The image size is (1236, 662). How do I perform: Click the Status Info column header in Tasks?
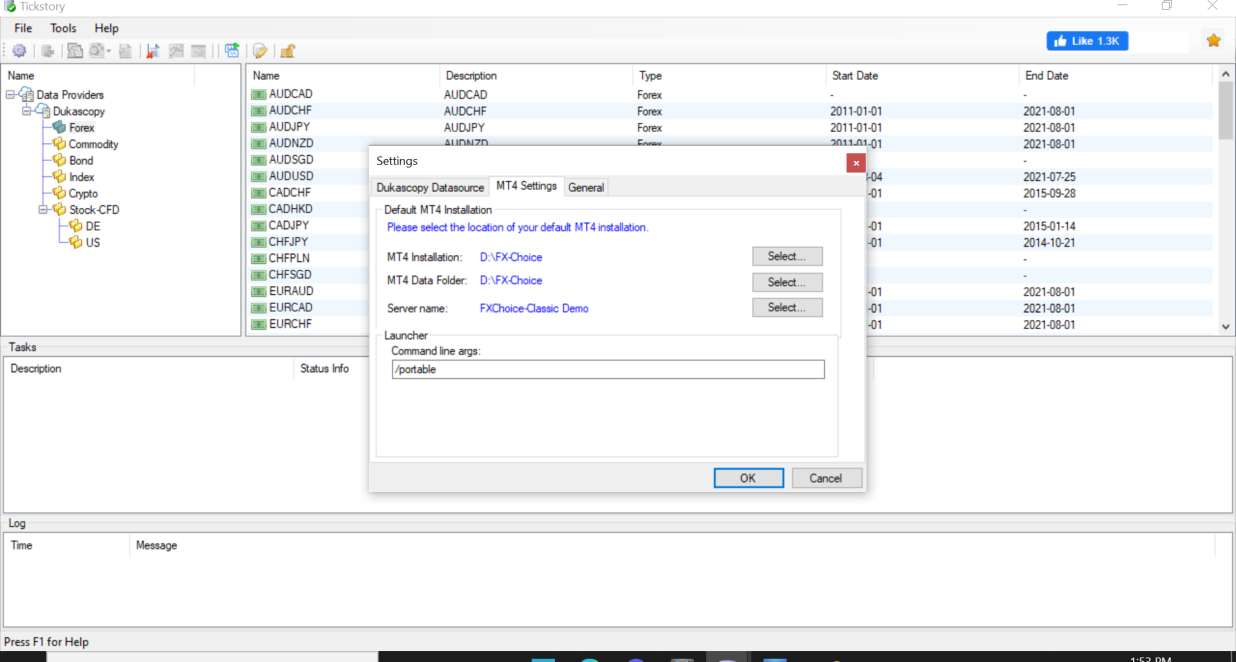(x=325, y=369)
